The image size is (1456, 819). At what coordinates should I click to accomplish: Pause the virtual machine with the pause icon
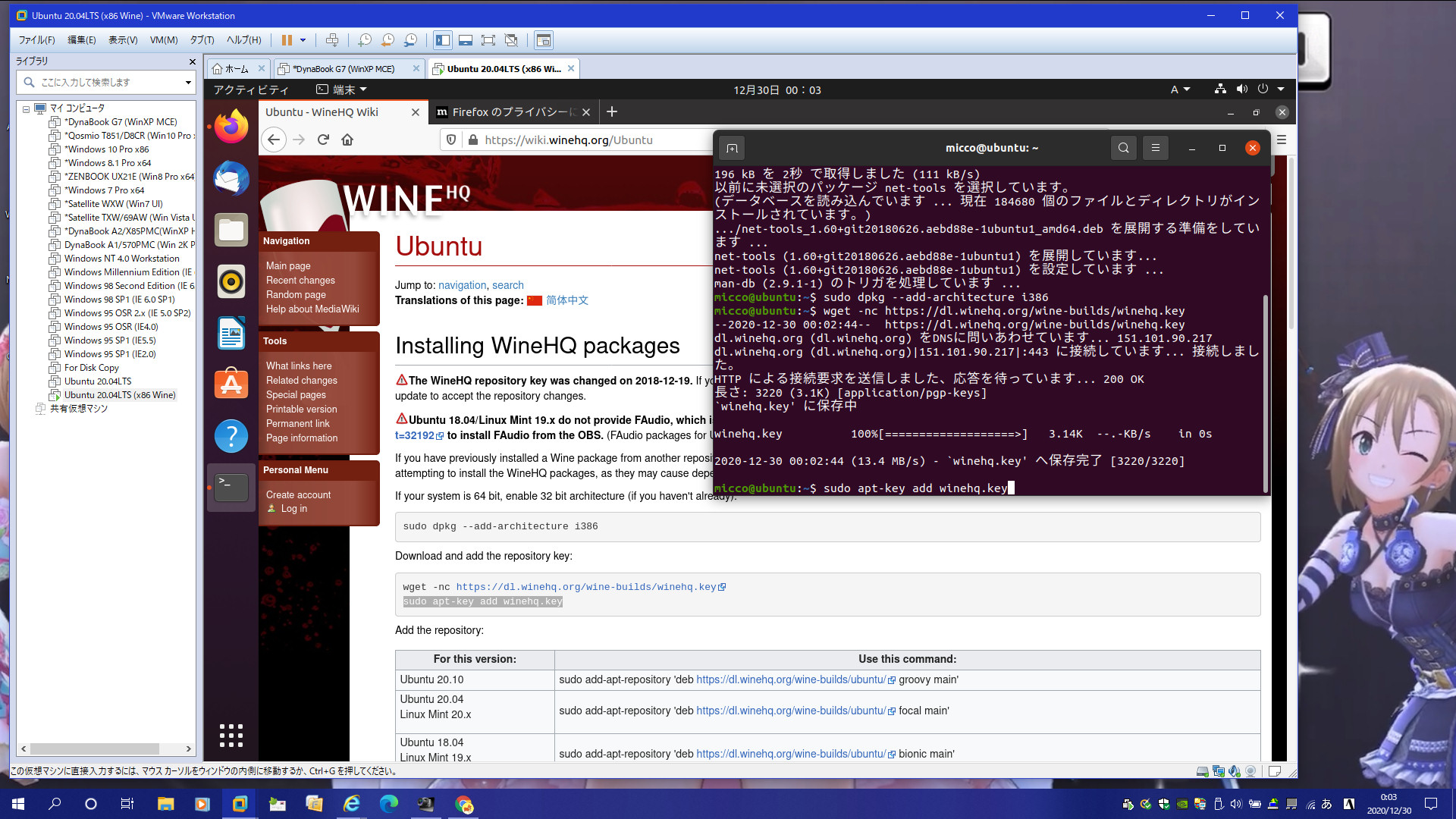287,40
